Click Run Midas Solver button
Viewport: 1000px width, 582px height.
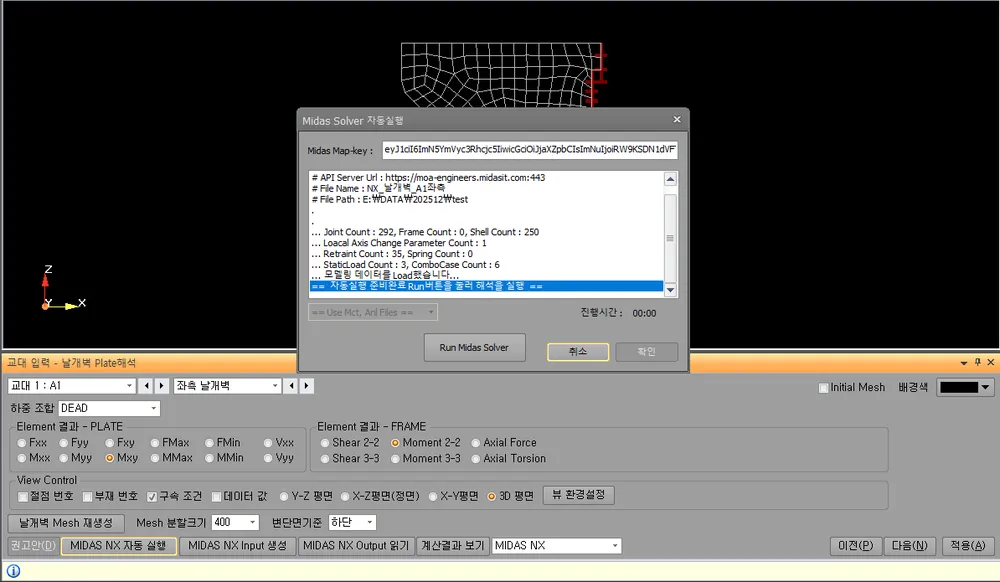tap(474, 347)
